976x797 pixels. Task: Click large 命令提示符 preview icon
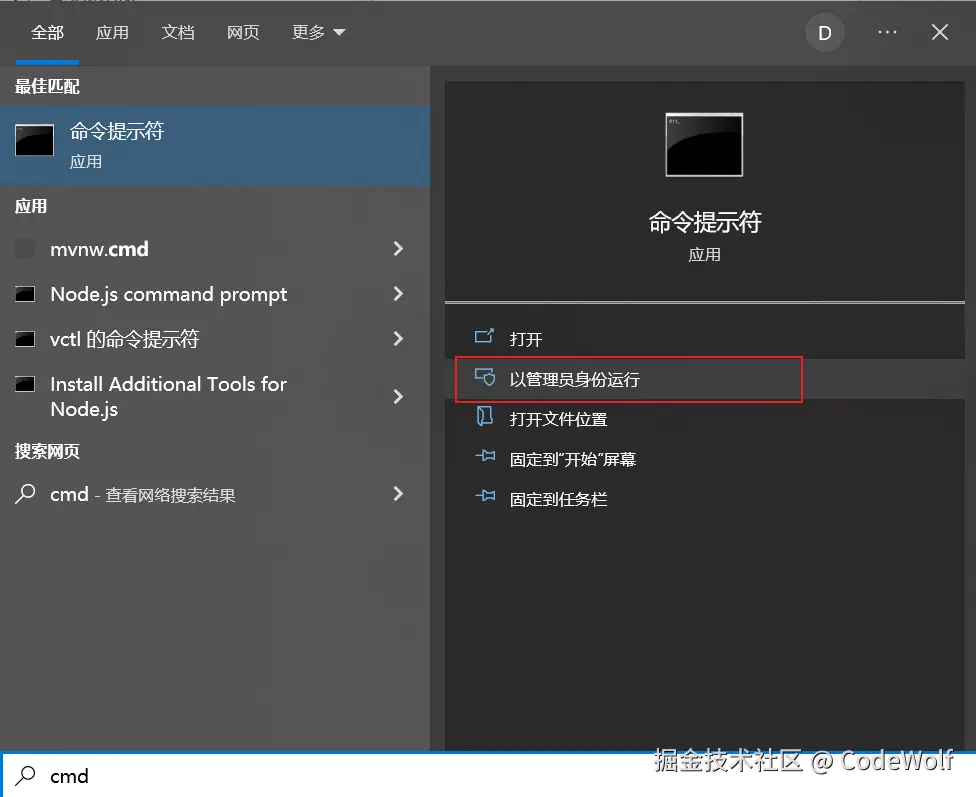704,145
